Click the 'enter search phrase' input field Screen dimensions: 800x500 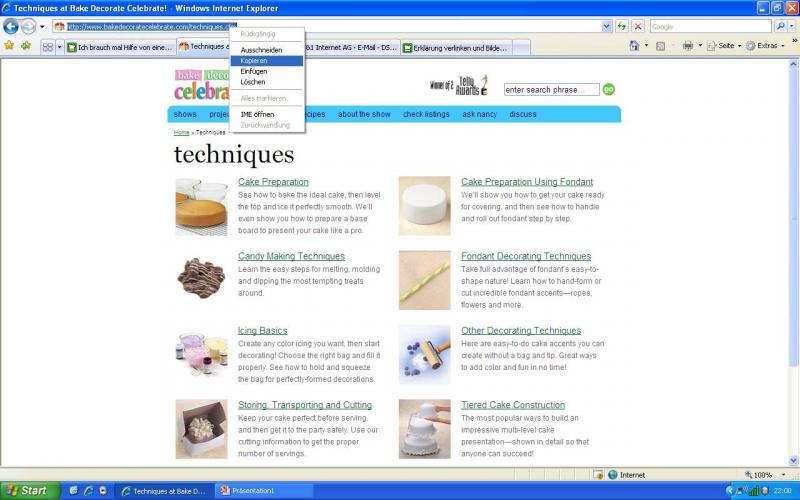point(551,90)
